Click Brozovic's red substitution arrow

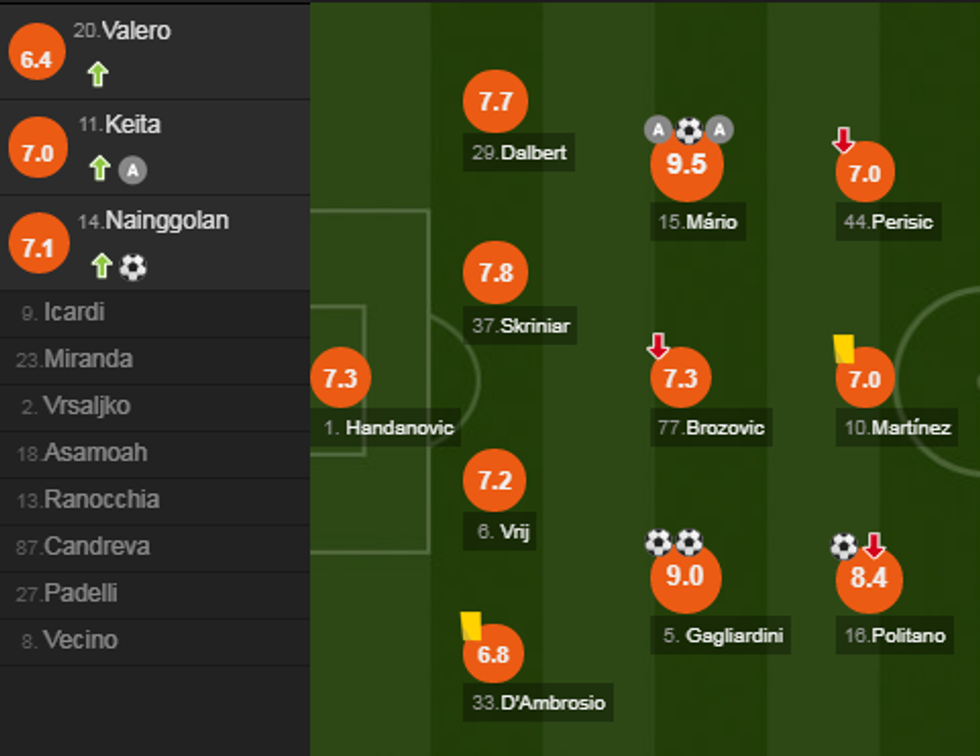(x=657, y=346)
